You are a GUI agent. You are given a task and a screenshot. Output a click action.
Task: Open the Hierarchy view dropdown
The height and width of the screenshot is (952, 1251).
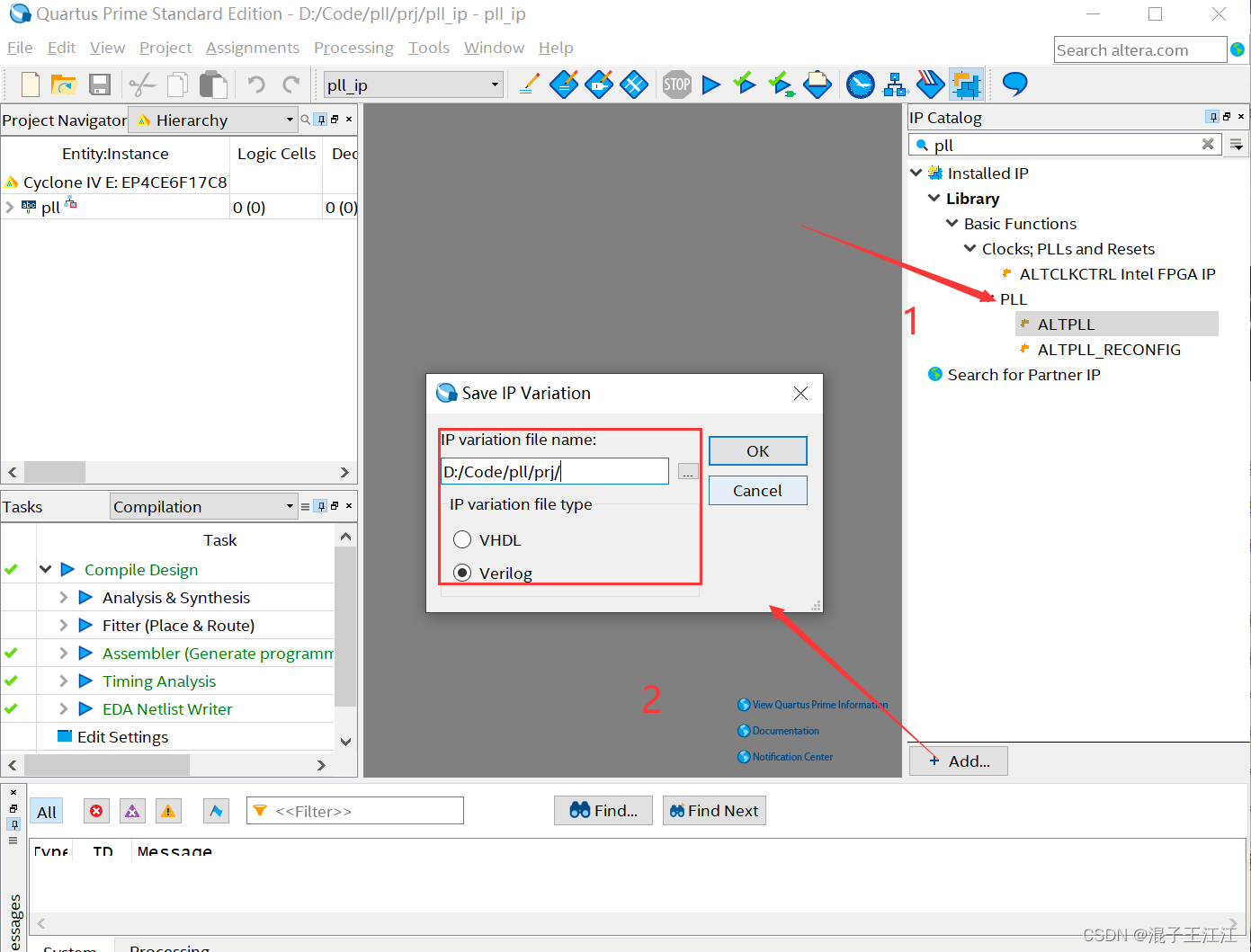pyautogui.click(x=290, y=120)
